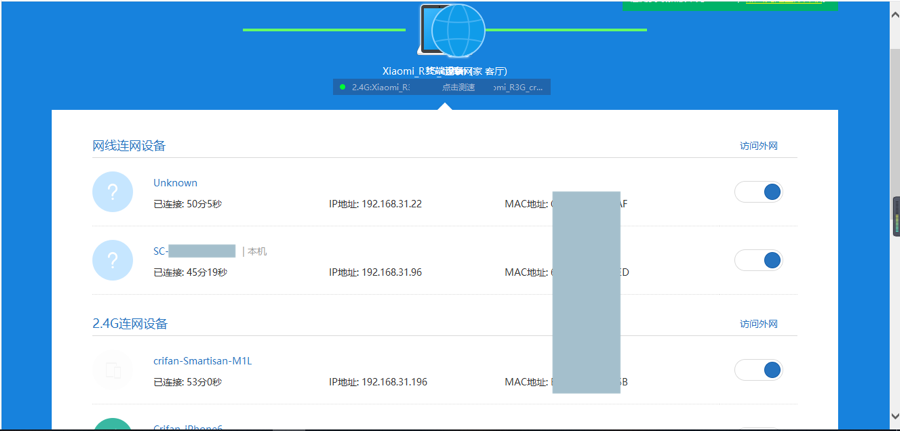The width and height of the screenshot is (900, 431).
Task: Switch off internet for crifan-Smartisan-M1L
Action: click(x=758, y=370)
